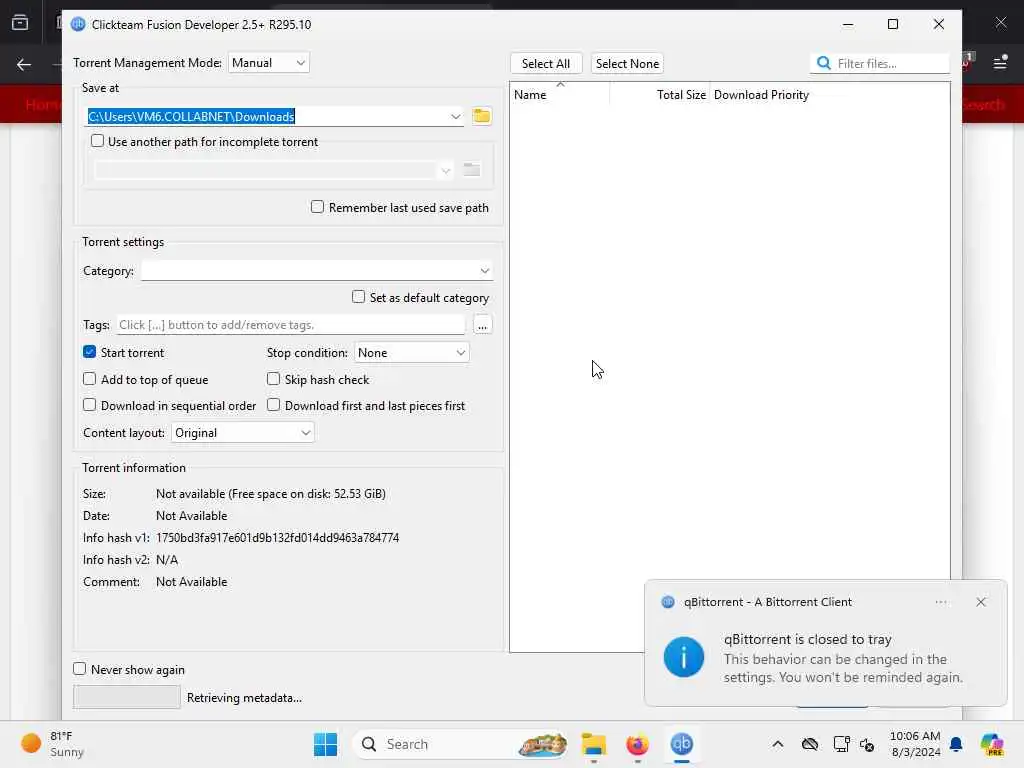Enable Download first and last pieces first
1024x768 pixels.
point(274,405)
